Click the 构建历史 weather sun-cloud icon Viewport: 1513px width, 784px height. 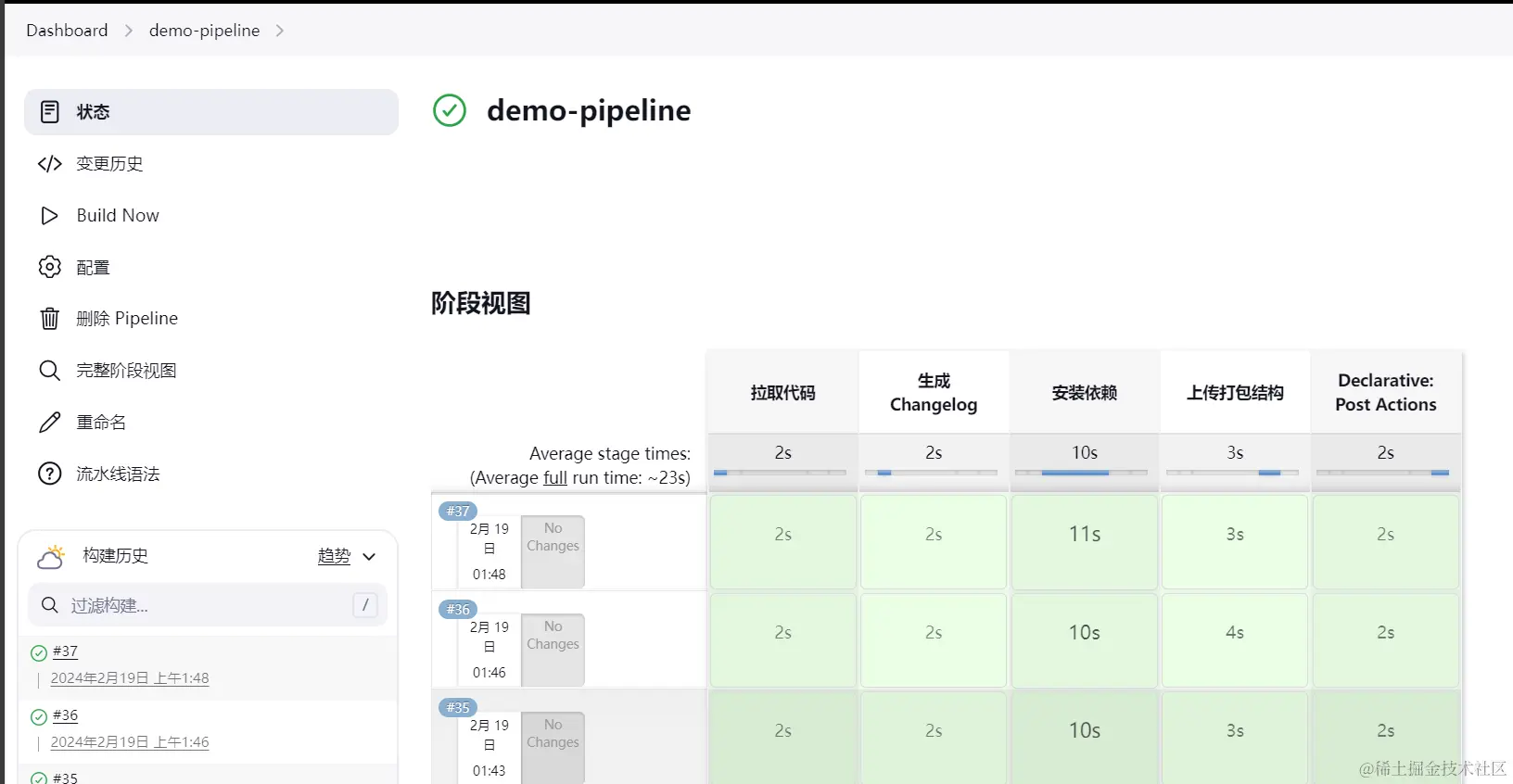(51, 557)
